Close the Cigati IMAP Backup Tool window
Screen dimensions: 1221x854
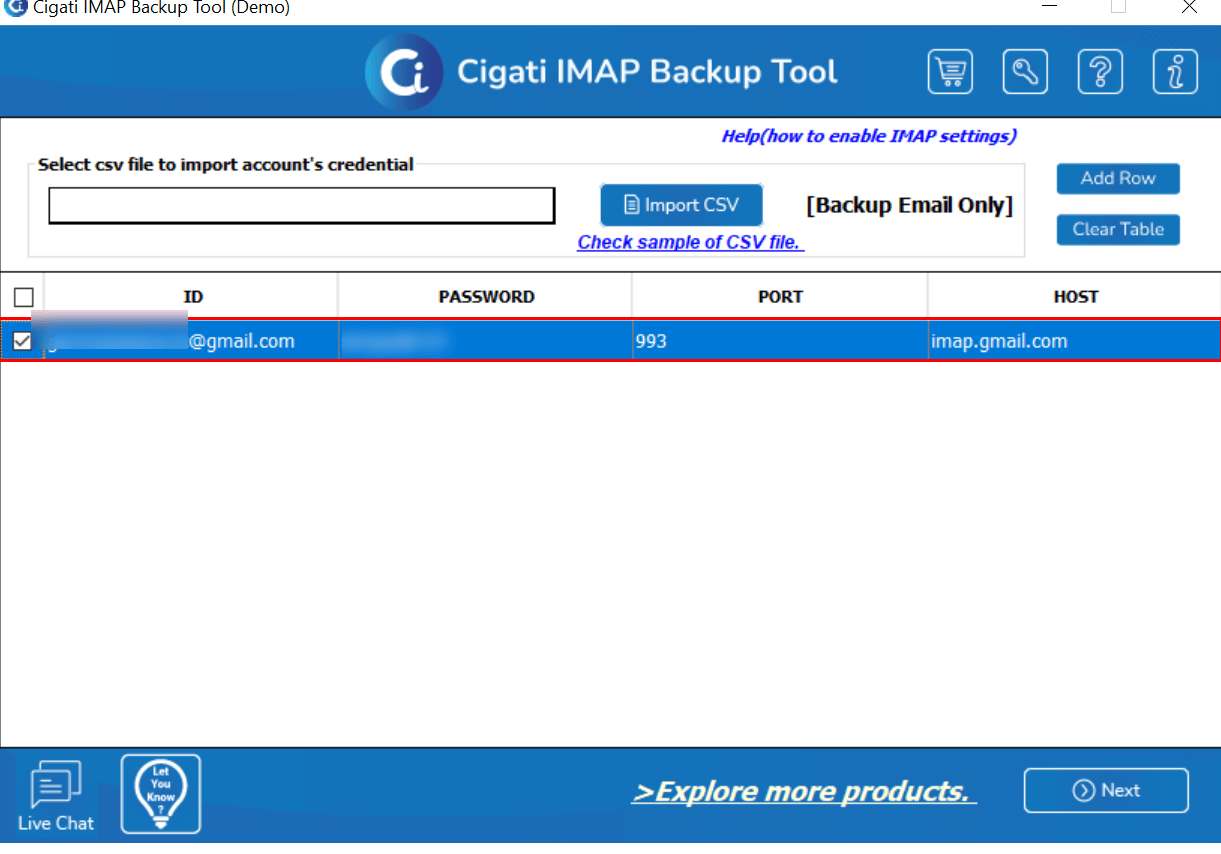[x=1189, y=8]
